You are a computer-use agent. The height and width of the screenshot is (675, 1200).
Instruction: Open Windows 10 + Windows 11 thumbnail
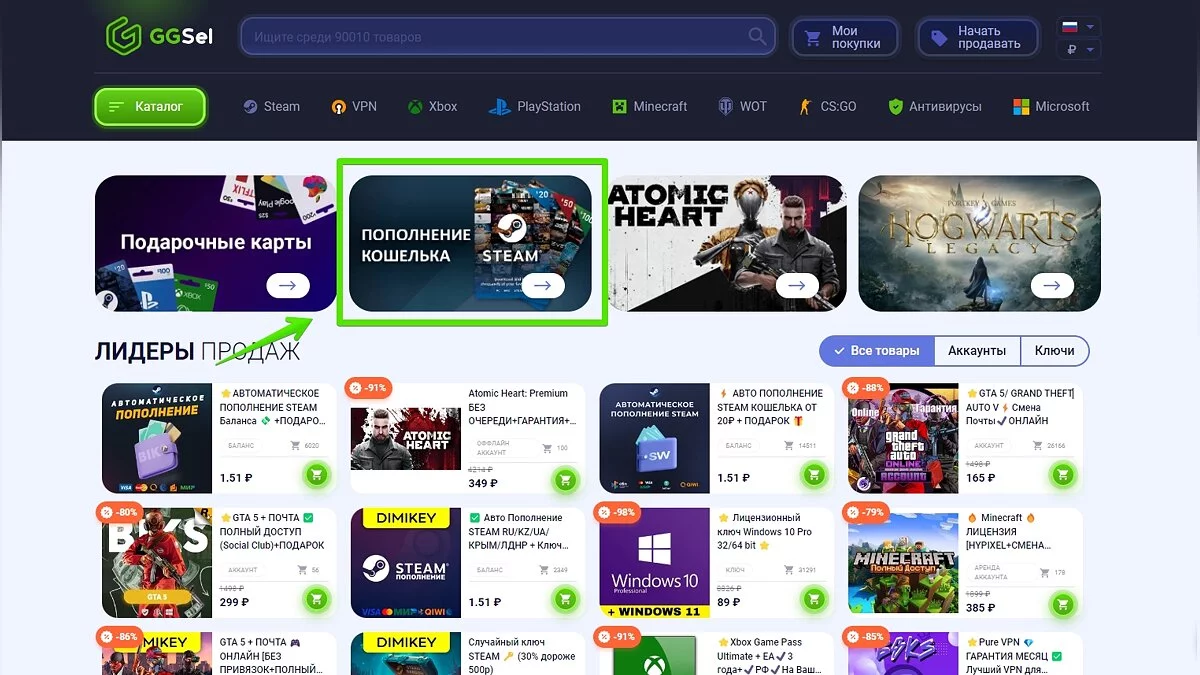(655, 563)
